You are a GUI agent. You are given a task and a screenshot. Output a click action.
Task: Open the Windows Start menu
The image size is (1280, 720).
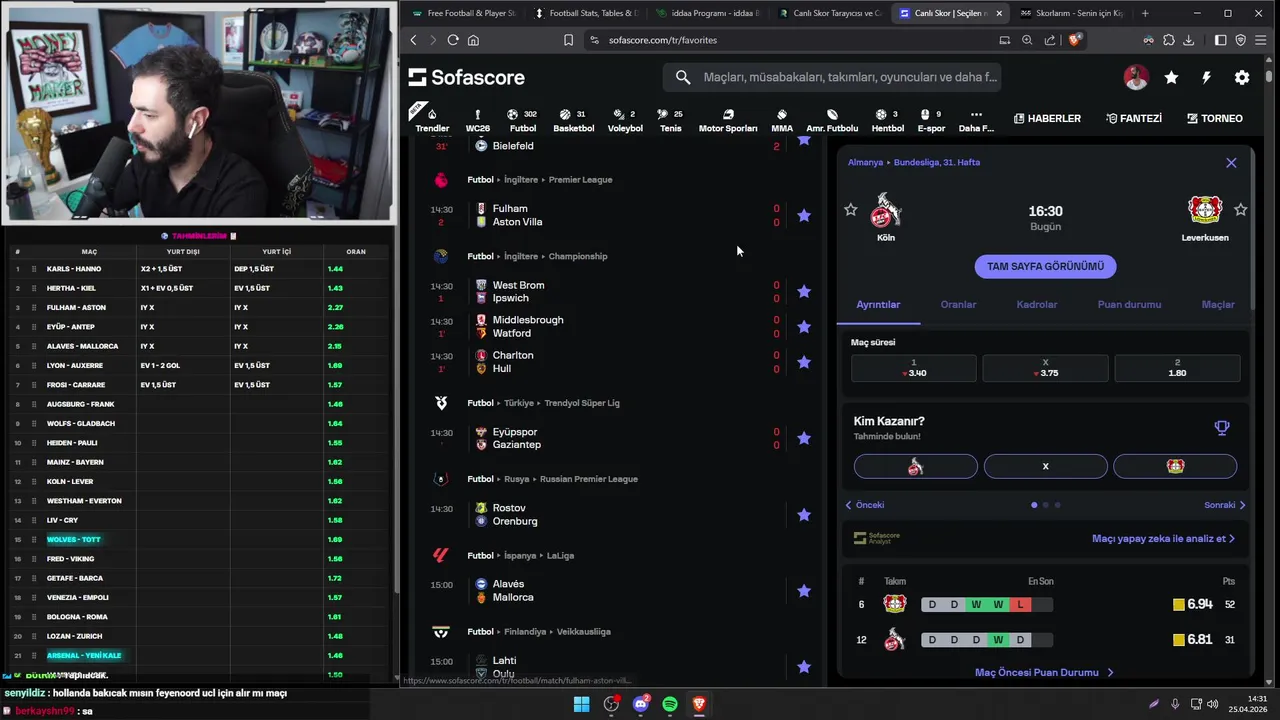(581, 704)
